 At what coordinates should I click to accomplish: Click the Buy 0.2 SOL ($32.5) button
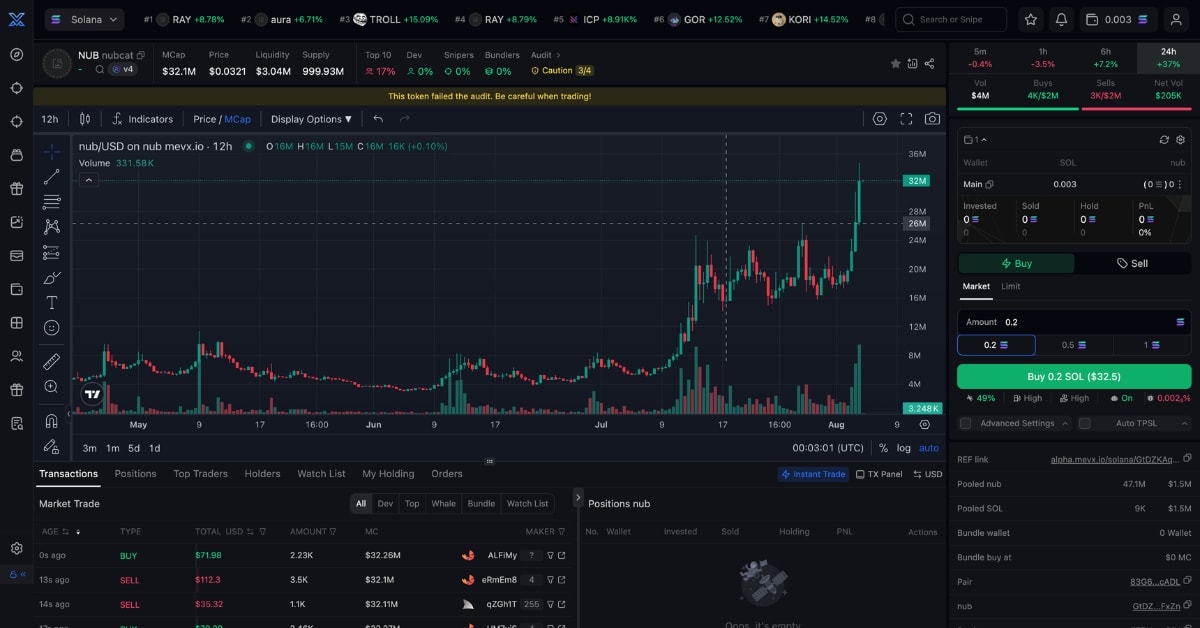1074,376
